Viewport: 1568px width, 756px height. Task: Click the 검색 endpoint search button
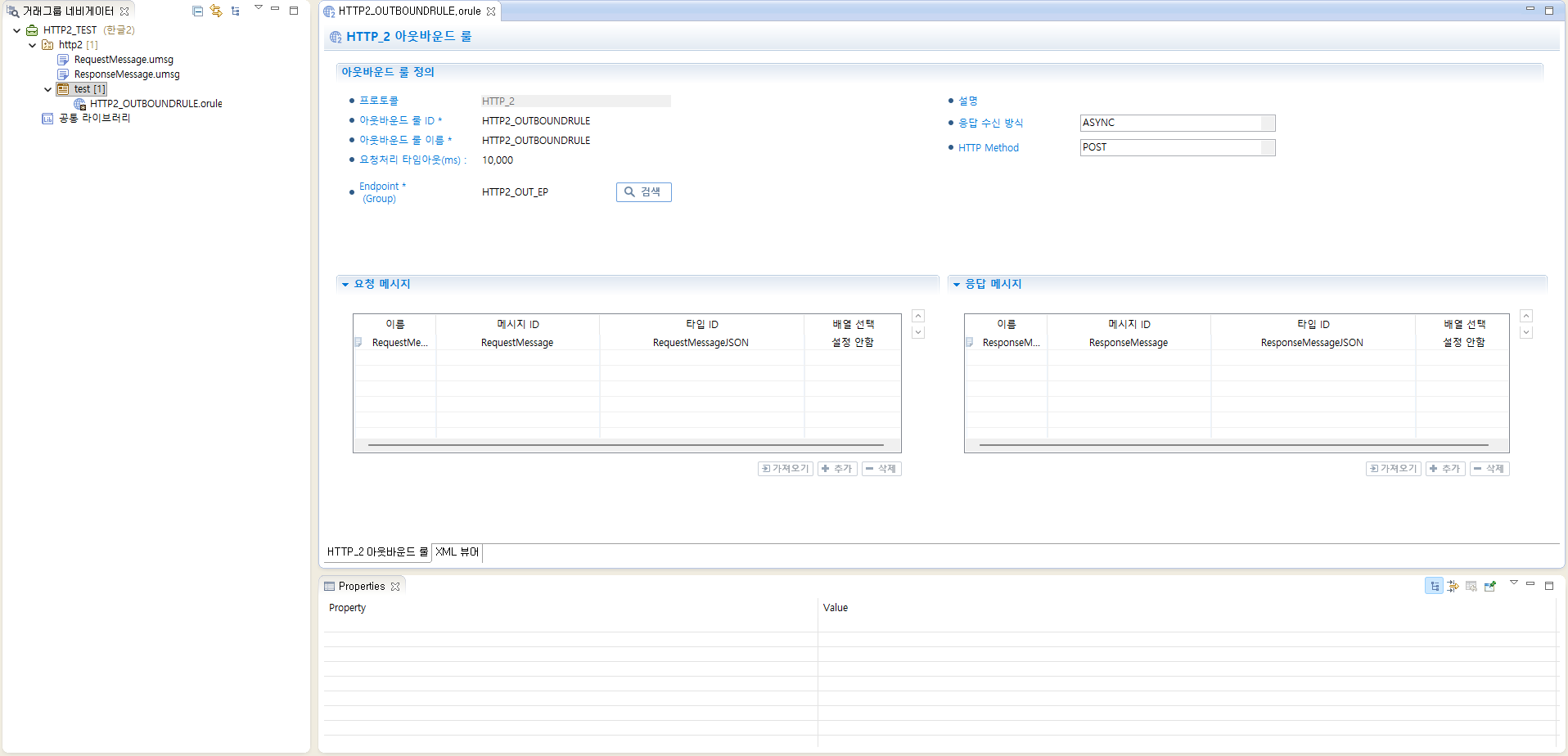click(x=643, y=191)
